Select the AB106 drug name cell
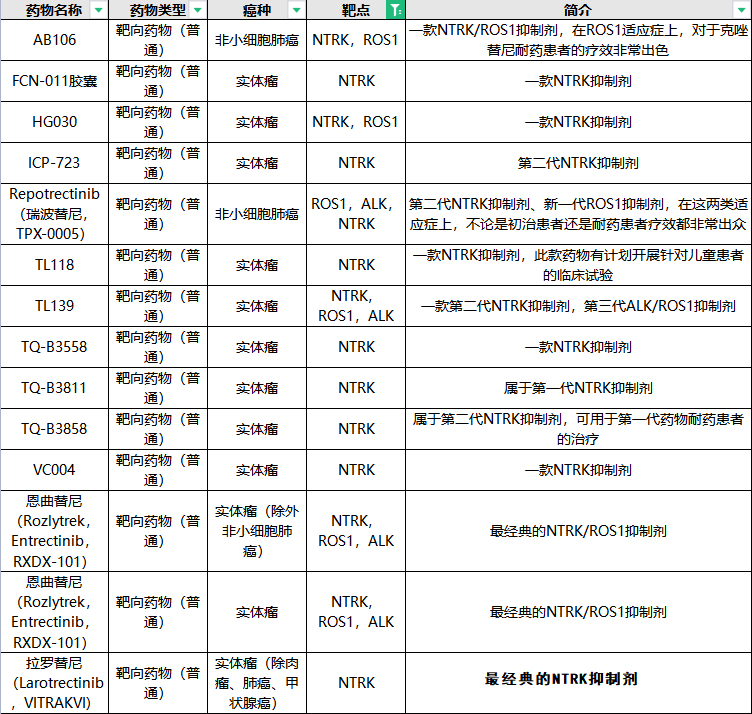752x714 pixels. pos(54,40)
